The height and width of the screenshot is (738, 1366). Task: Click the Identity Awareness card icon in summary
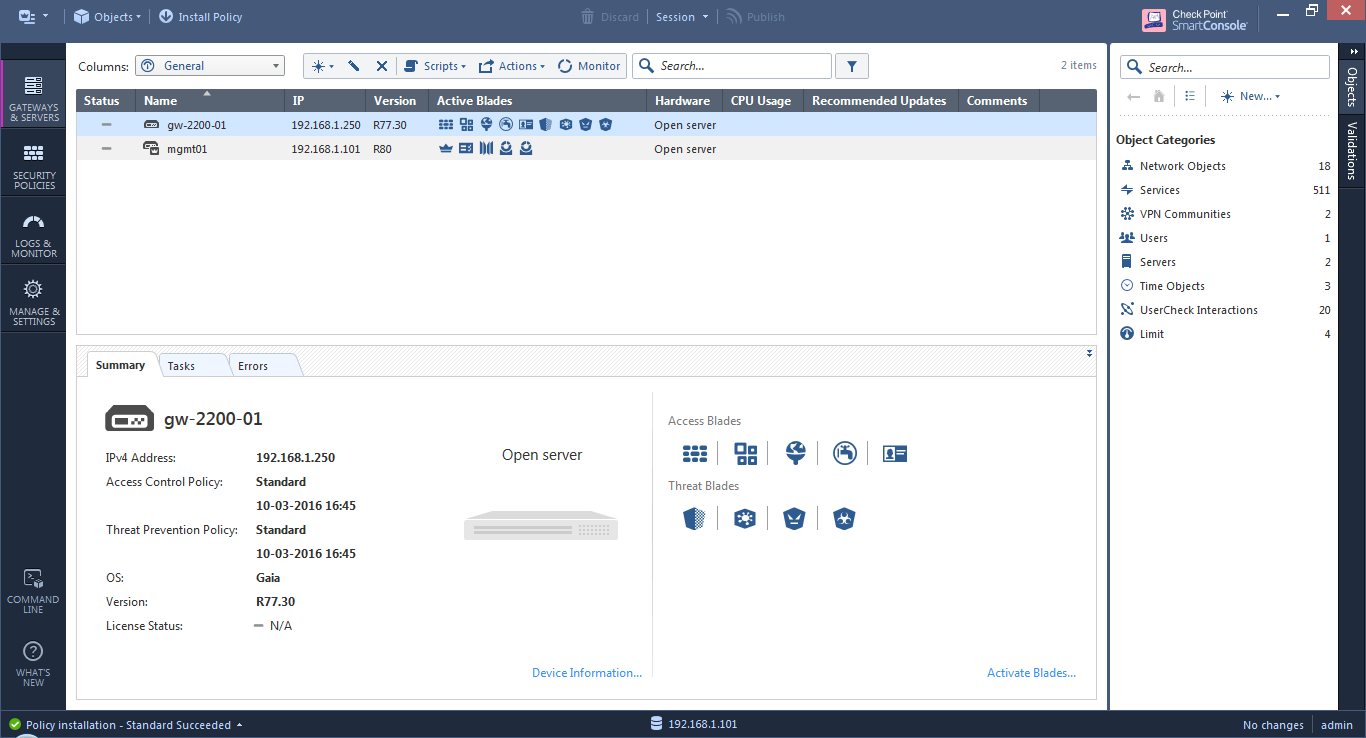[895, 454]
